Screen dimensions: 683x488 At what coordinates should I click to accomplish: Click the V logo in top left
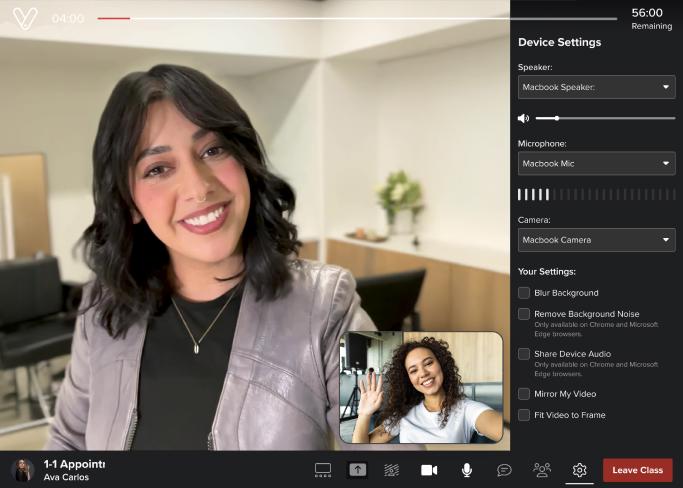[25, 18]
